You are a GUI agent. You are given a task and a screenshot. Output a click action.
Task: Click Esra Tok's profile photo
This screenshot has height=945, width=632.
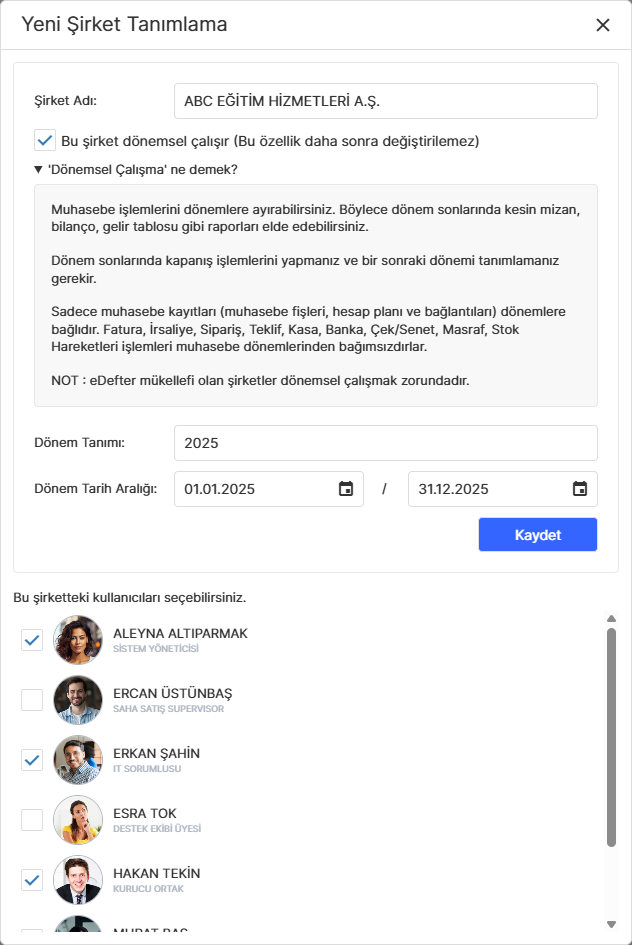pyautogui.click(x=78, y=819)
